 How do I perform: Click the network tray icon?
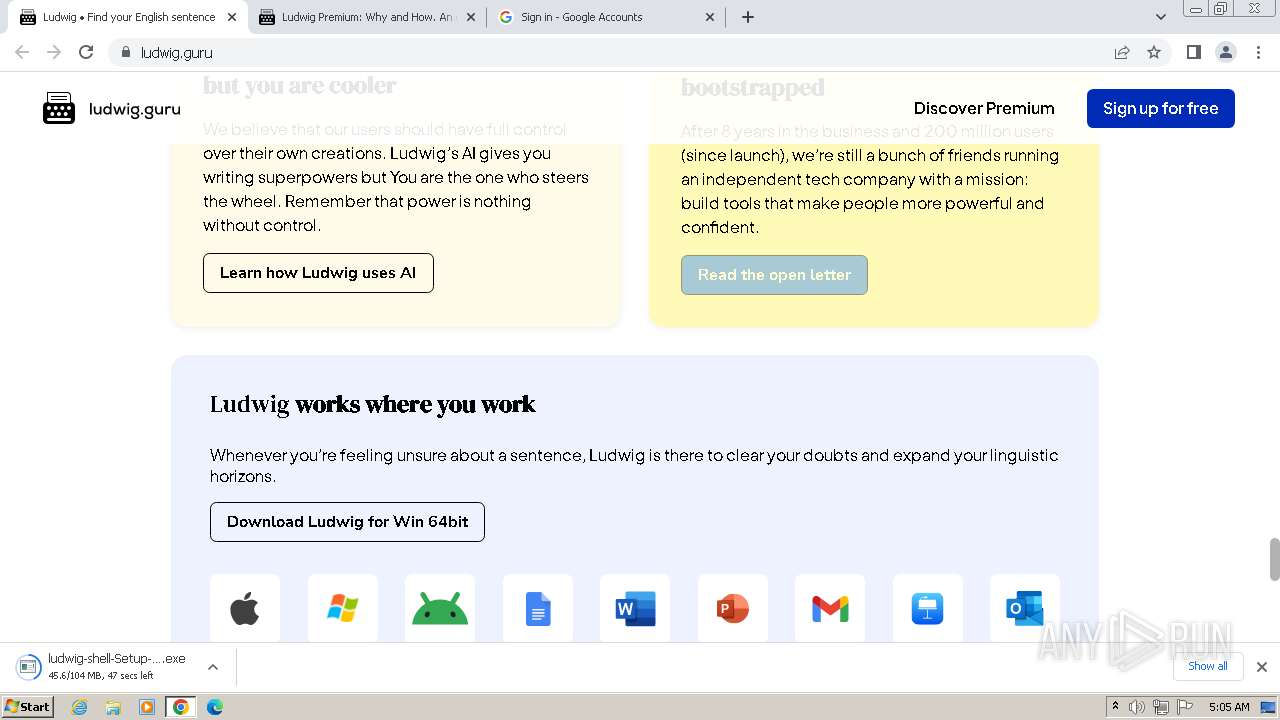1161,707
